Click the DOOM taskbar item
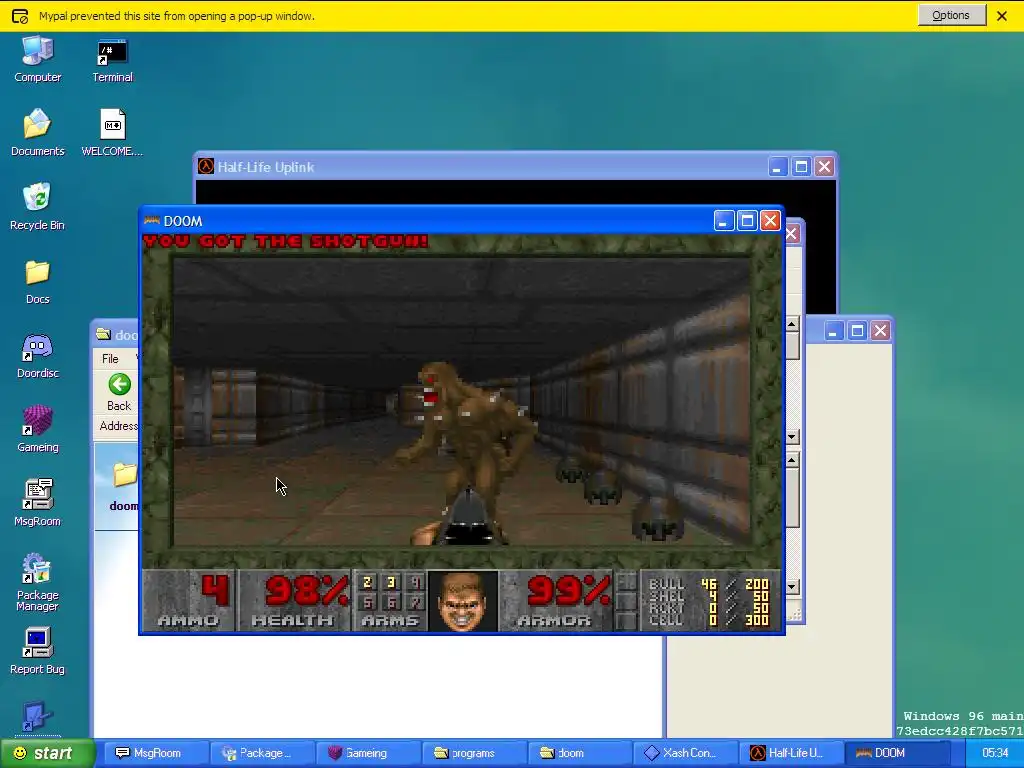Viewport: 1024px width, 768px height. [x=899, y=753]
